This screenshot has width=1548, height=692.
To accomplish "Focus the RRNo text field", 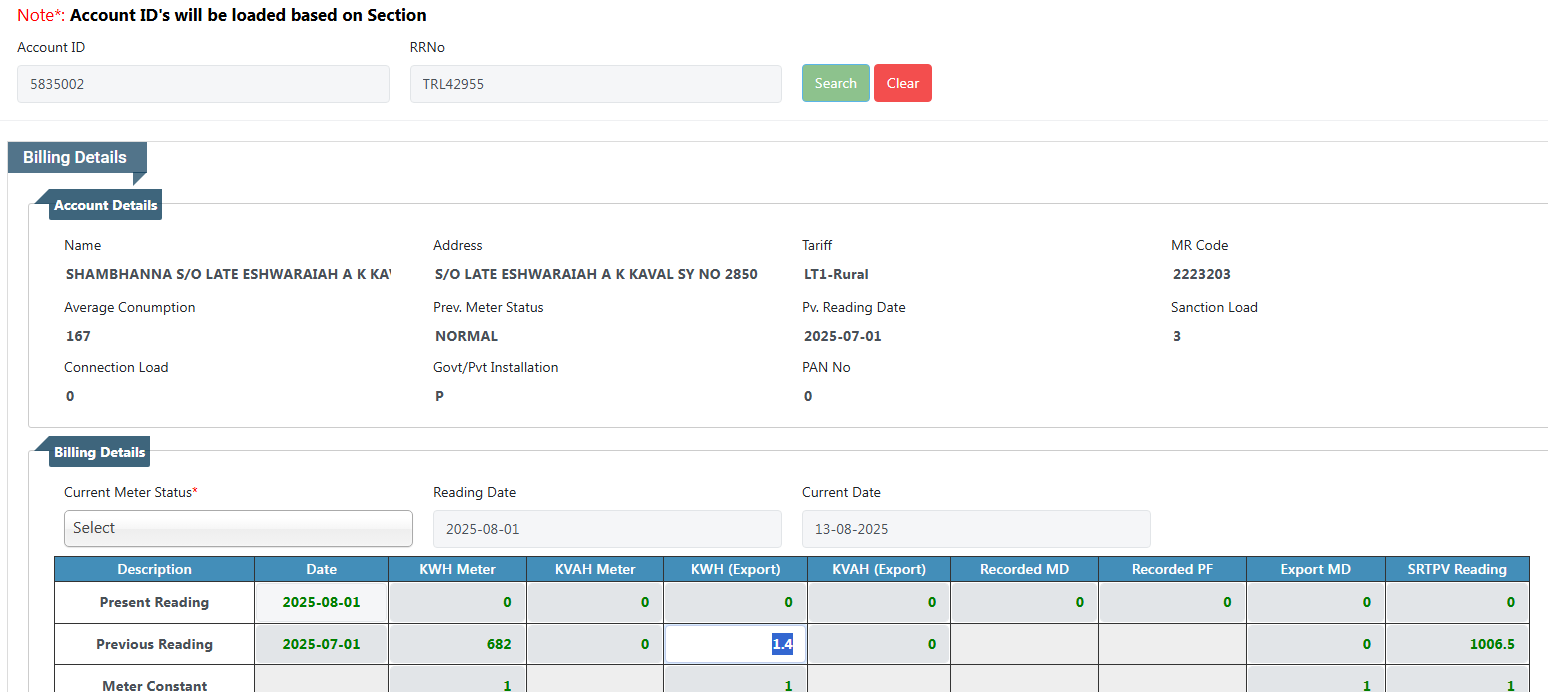I will [595, 84].
